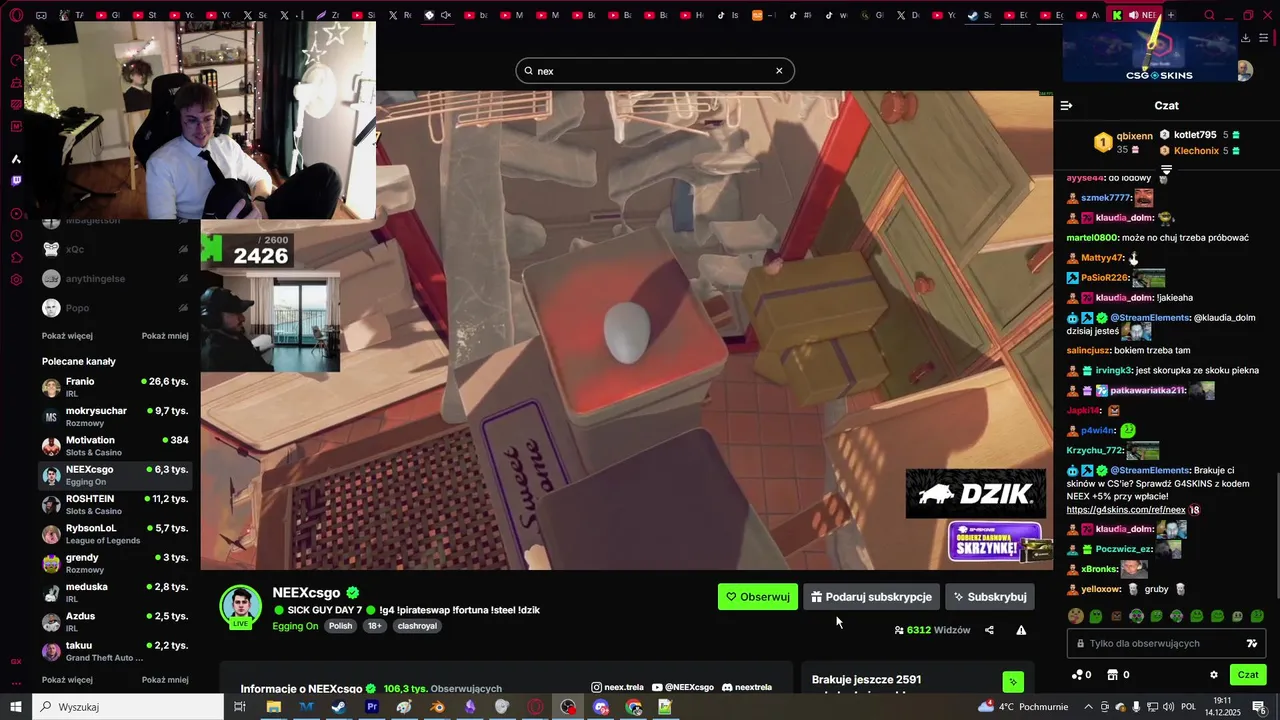Click kotlet795 in gift leaderboard

tap(1195, 135)
